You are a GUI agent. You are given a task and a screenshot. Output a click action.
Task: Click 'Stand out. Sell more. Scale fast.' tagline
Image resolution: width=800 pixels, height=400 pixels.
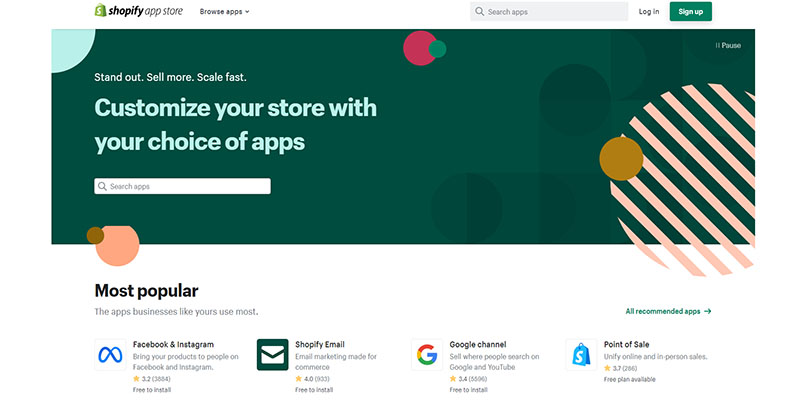click(x=170, y=78)
